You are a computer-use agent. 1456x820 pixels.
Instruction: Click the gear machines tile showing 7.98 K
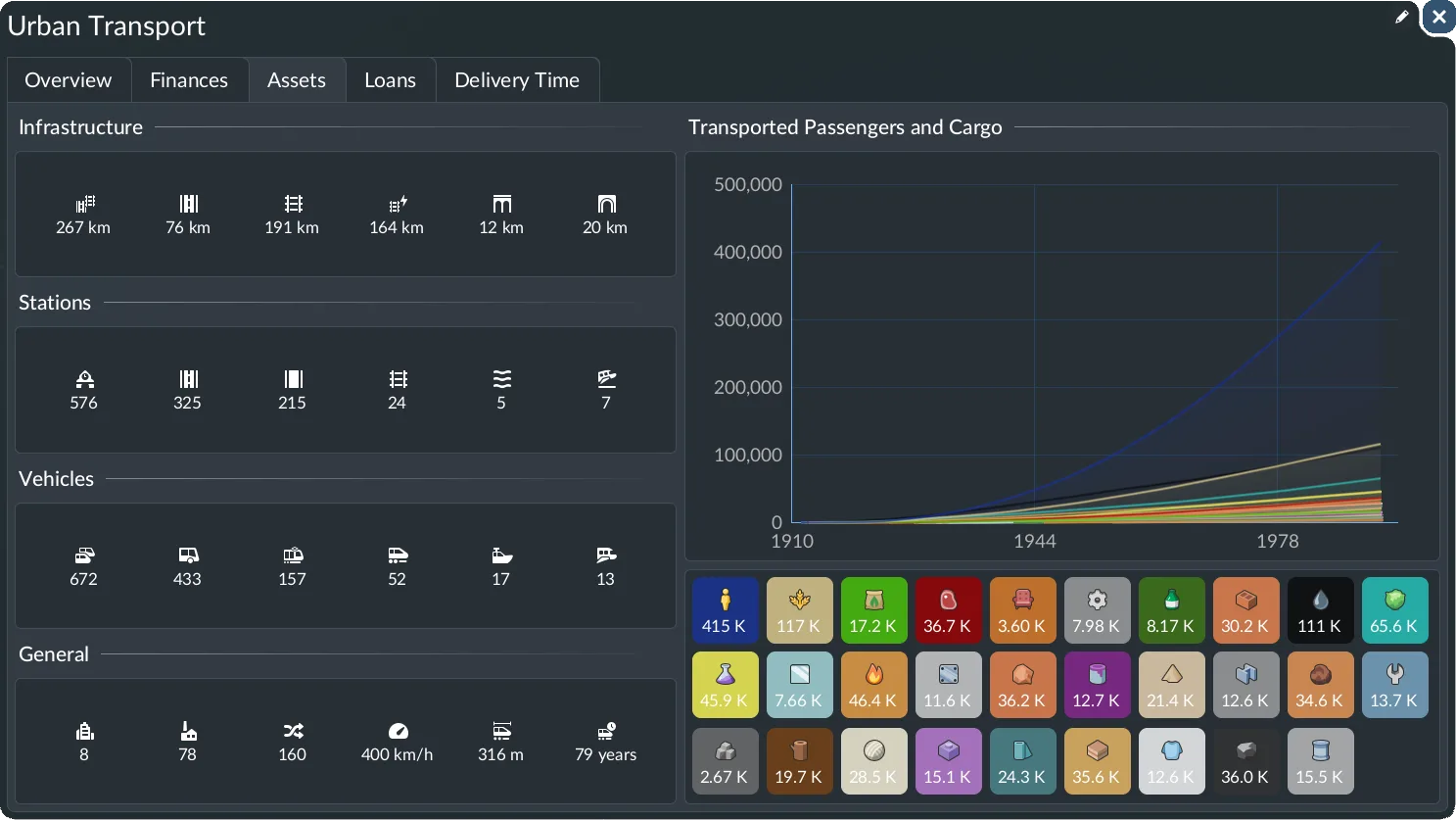tap(1098, 610)
